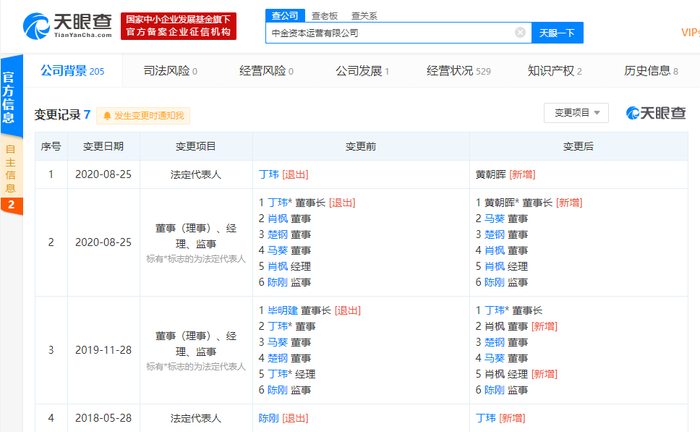Click the 发生变更时通知我 button
700x432 pixels.
143,116
